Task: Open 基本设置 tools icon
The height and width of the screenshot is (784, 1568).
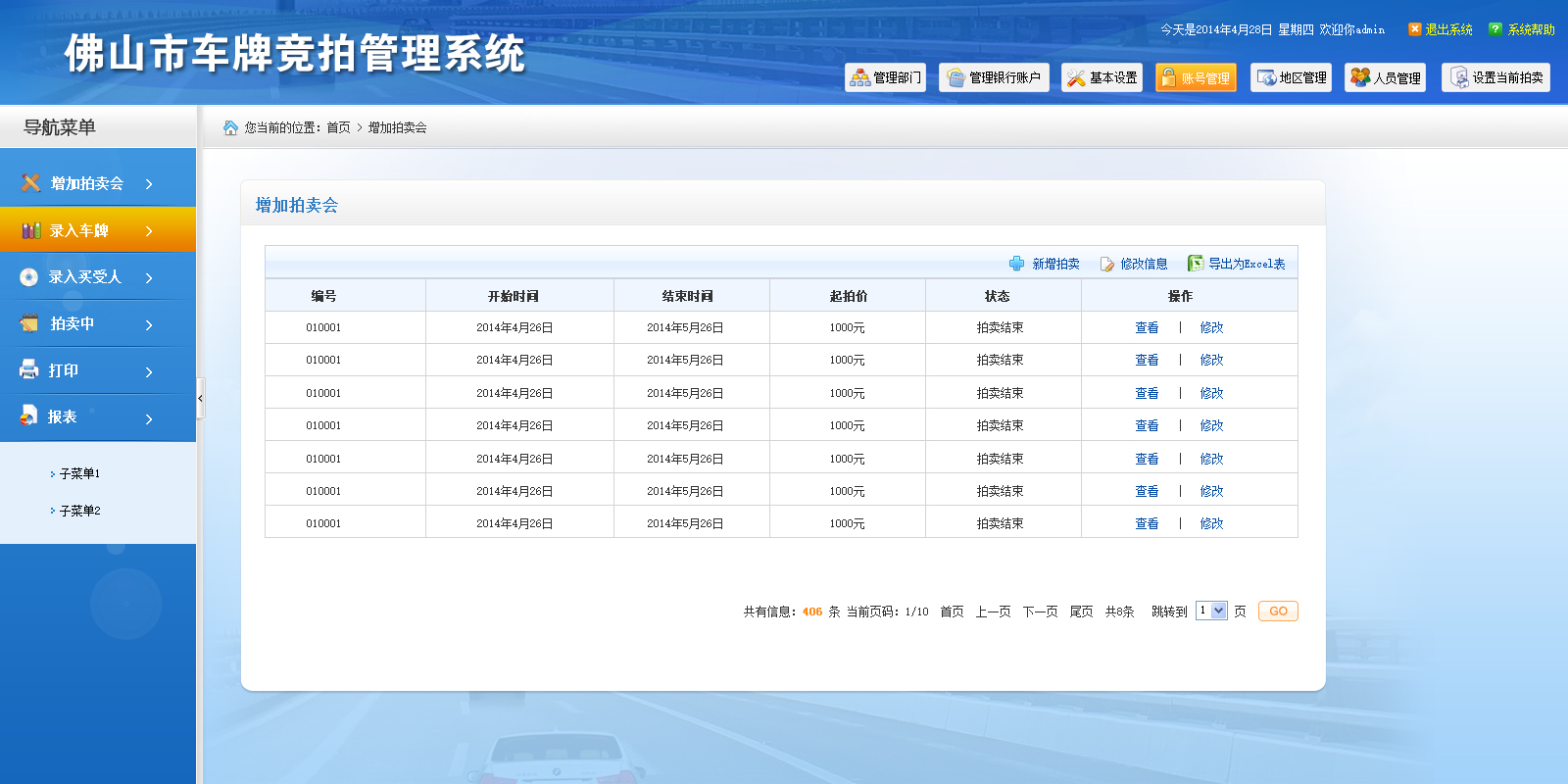Action: 1076,78
